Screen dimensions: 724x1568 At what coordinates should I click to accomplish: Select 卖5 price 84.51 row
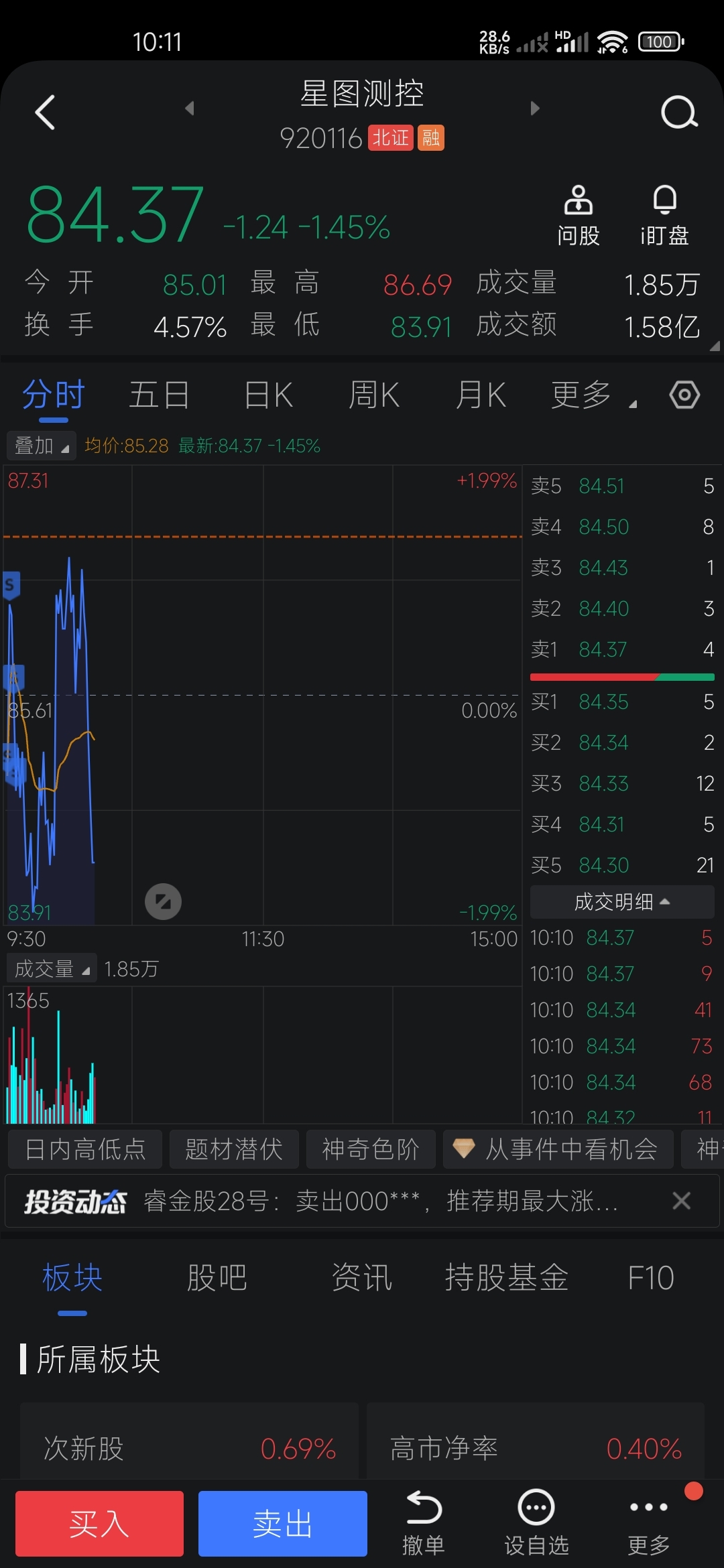[622, 486]
